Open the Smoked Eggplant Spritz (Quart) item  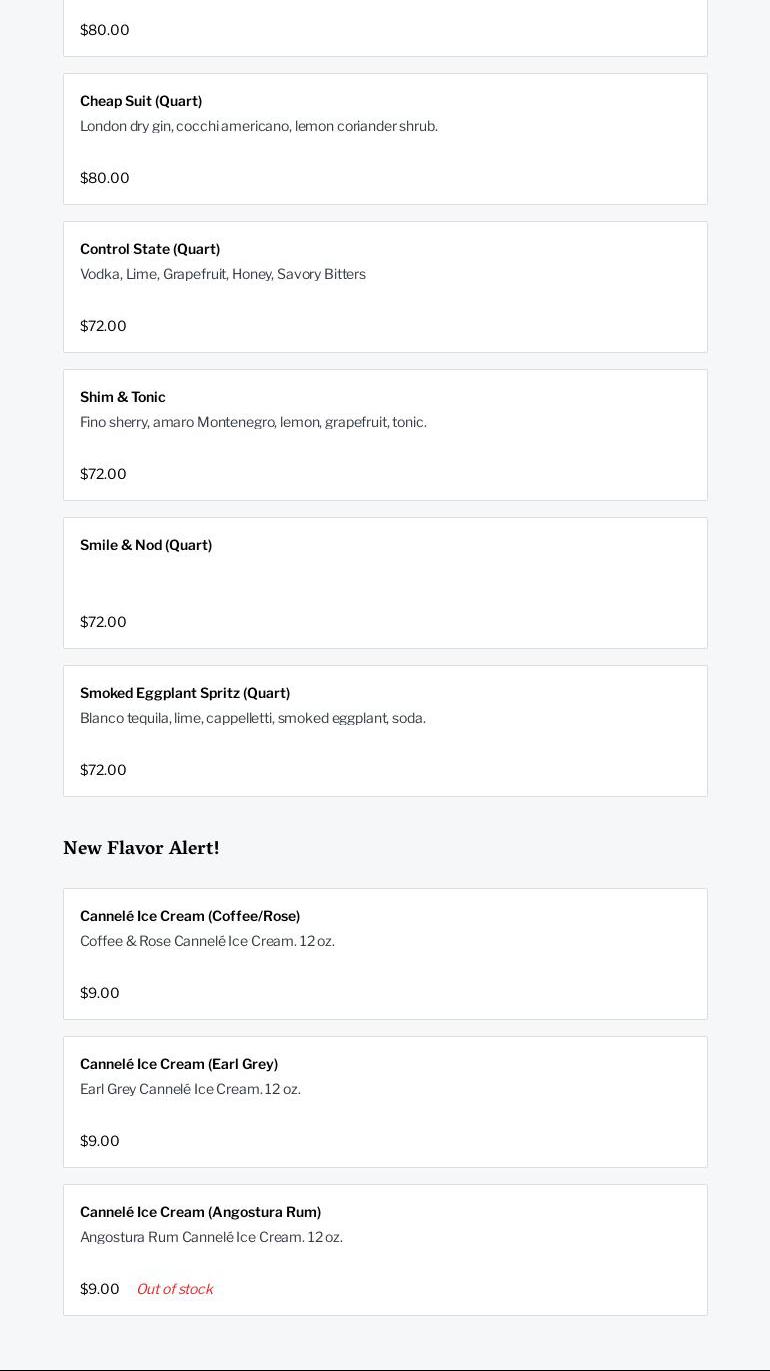[185, 693]
